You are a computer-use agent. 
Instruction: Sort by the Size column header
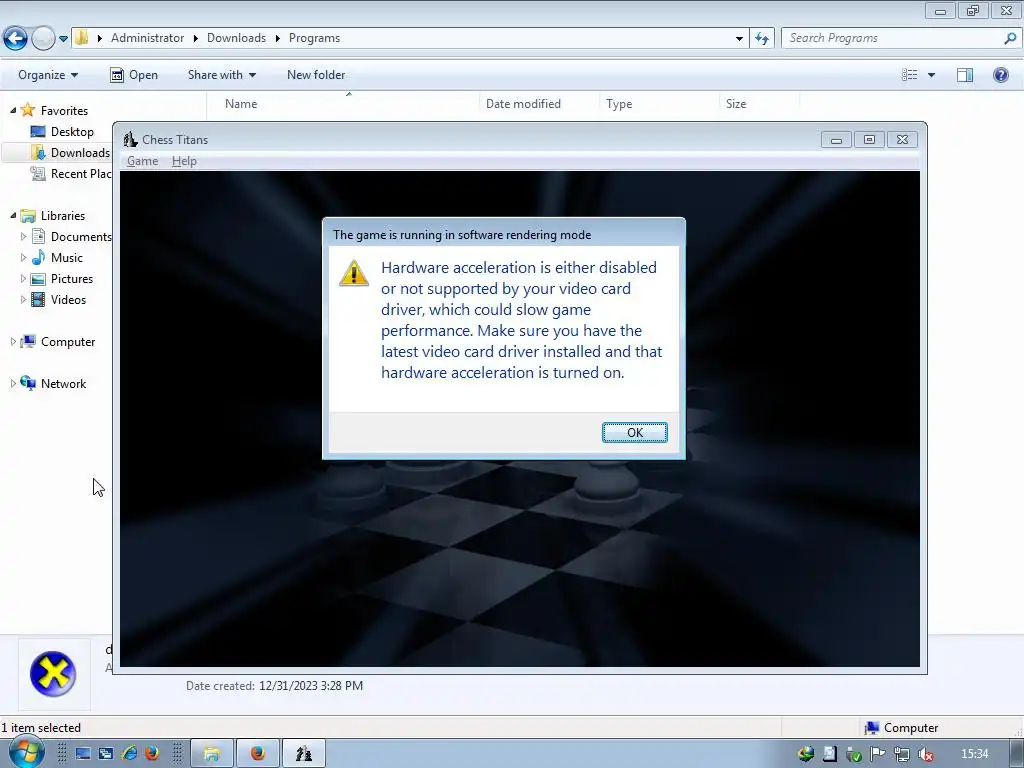(736, 103)
